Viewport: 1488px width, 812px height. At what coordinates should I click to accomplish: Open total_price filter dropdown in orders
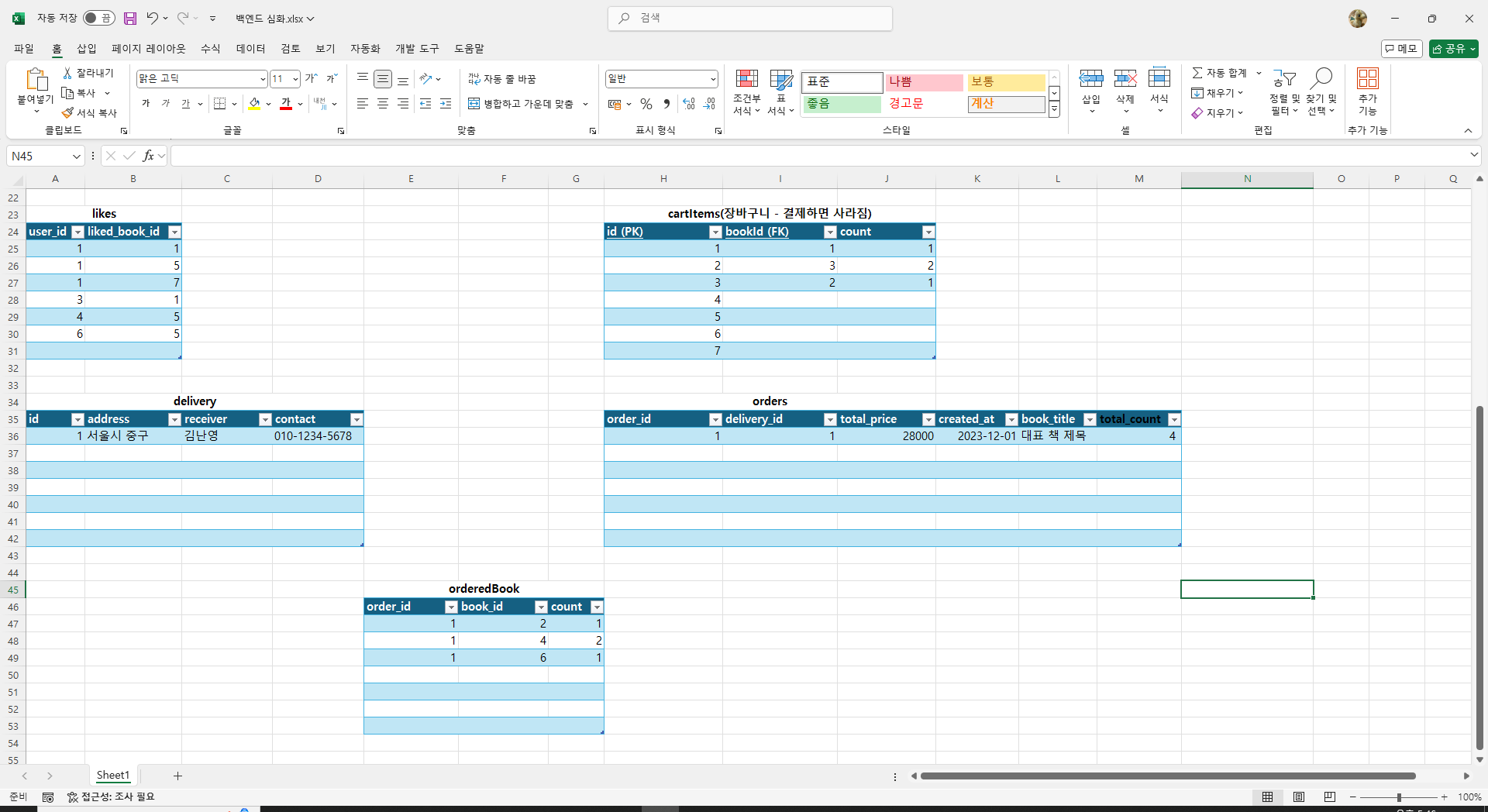coord(928,419)
